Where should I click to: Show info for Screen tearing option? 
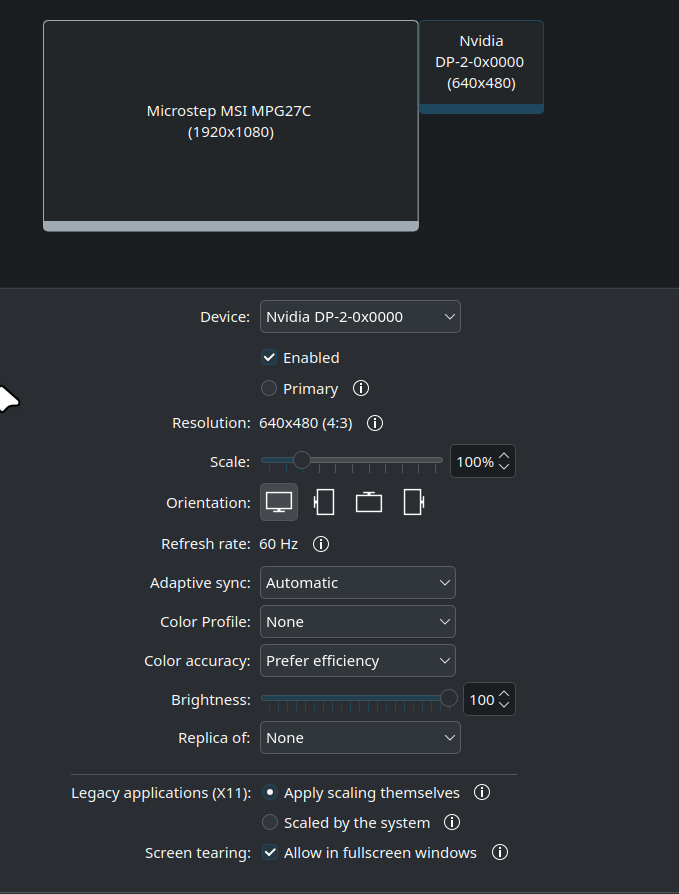pyautogui.click(x=500, y=852)
